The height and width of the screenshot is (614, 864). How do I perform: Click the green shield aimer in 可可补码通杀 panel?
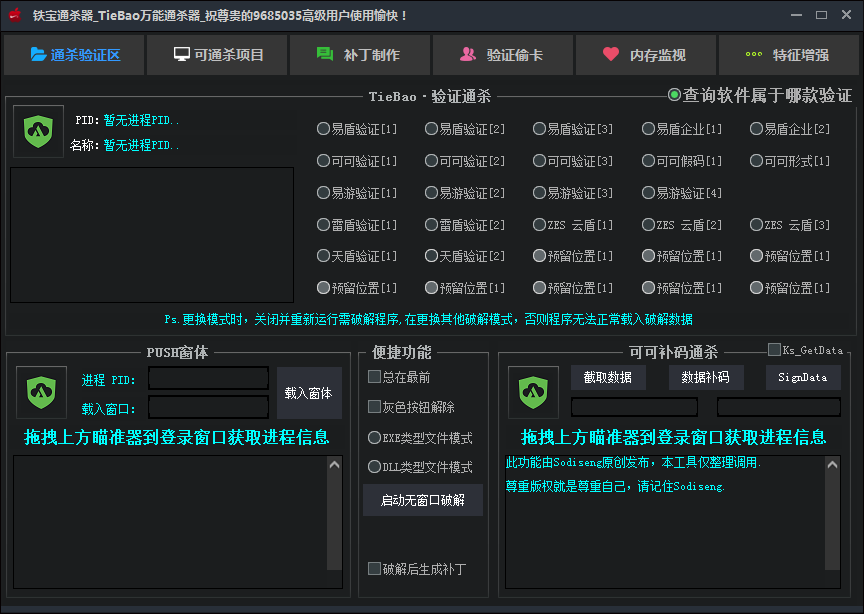pos(533,391)
